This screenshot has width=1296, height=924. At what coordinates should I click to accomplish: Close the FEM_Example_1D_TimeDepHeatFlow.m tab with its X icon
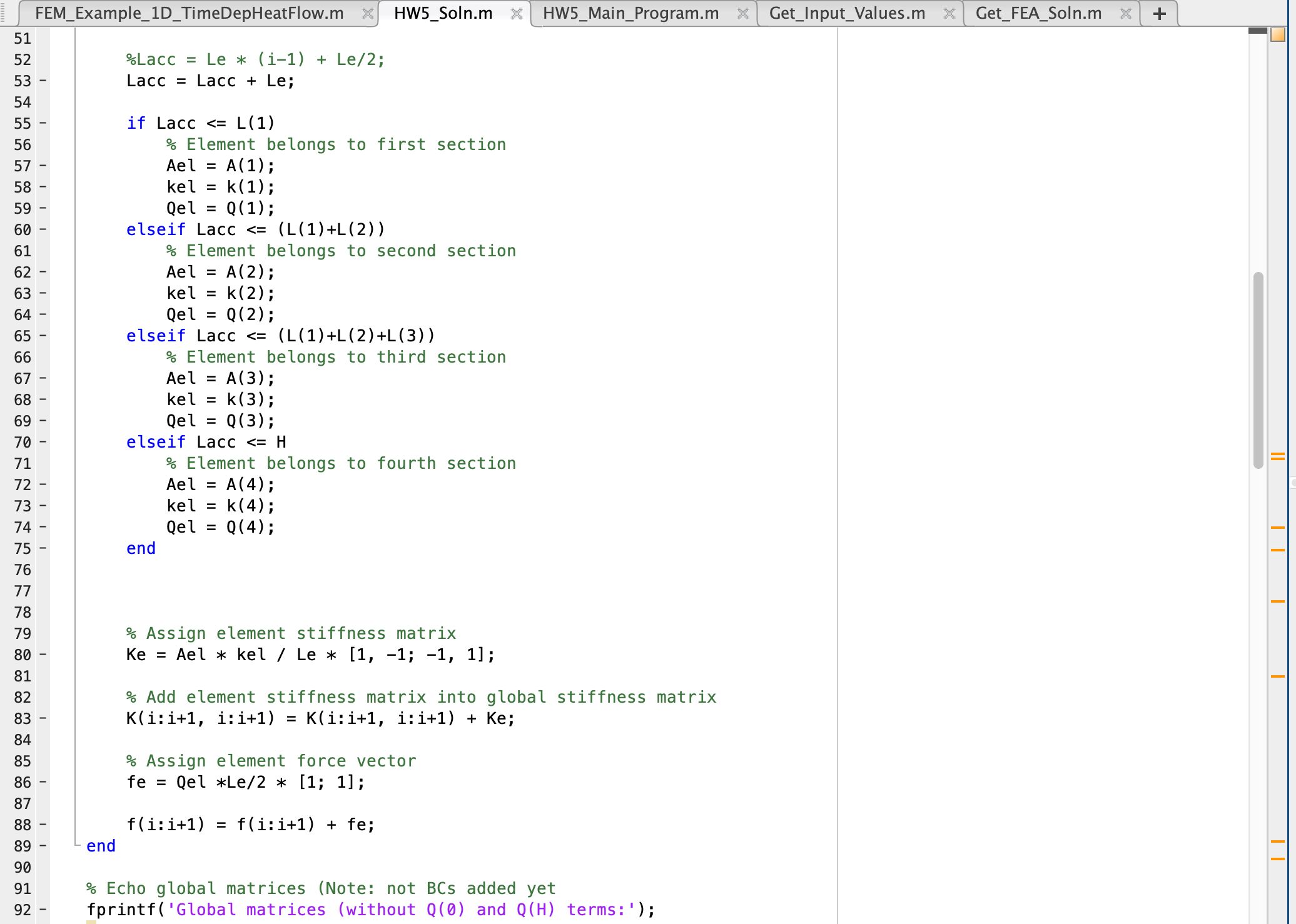point(367,13)
